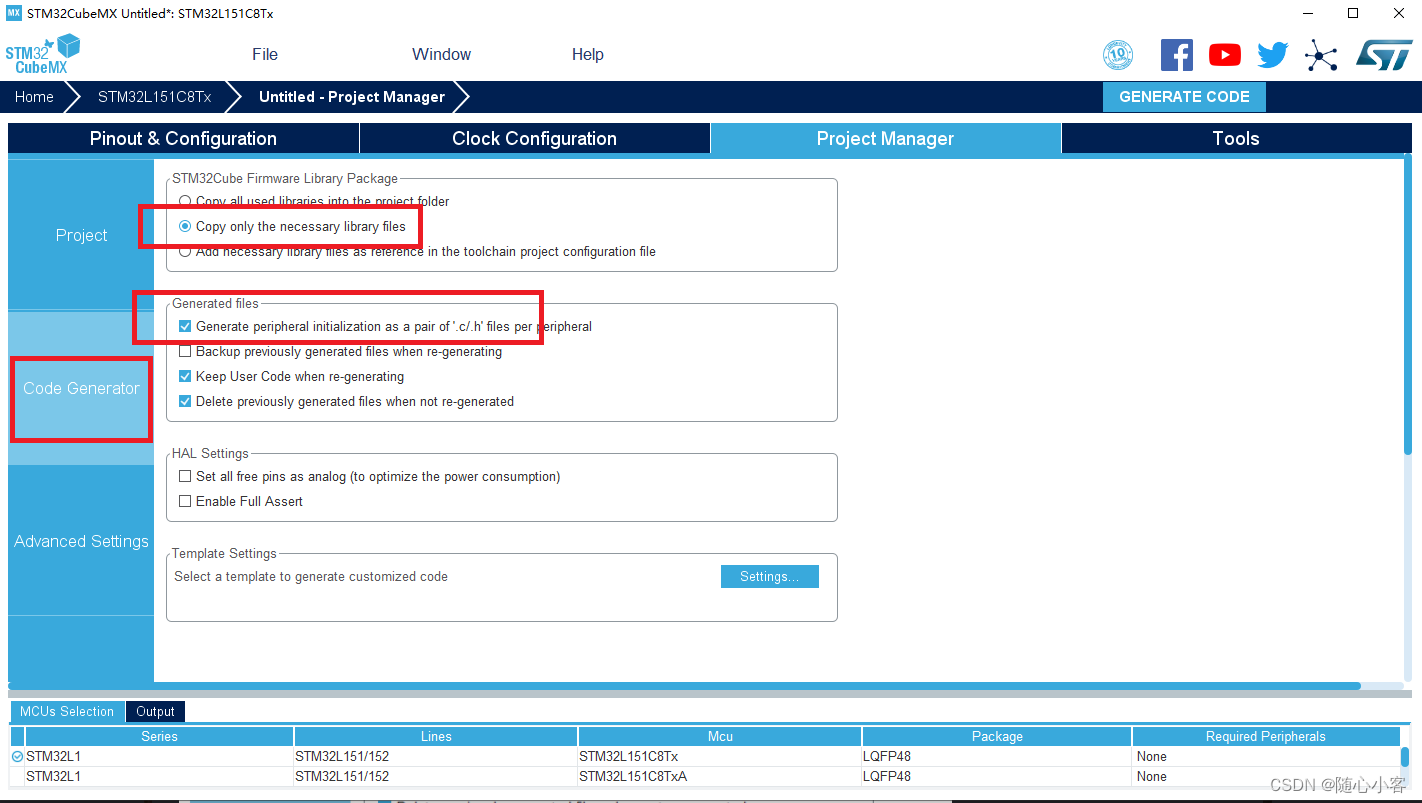Open the Code Generator side section
Screen dimensions: 1422x803
coord(81,388)
